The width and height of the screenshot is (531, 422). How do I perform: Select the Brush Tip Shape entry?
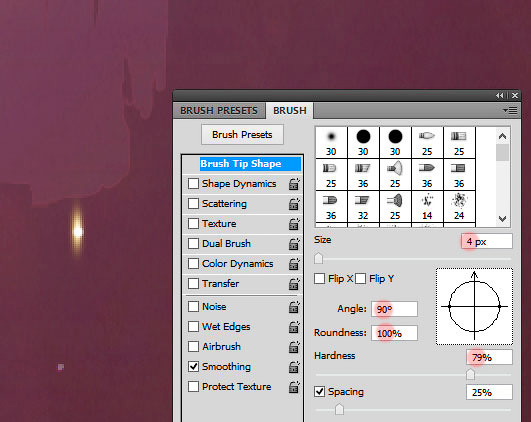click(241, 164)
